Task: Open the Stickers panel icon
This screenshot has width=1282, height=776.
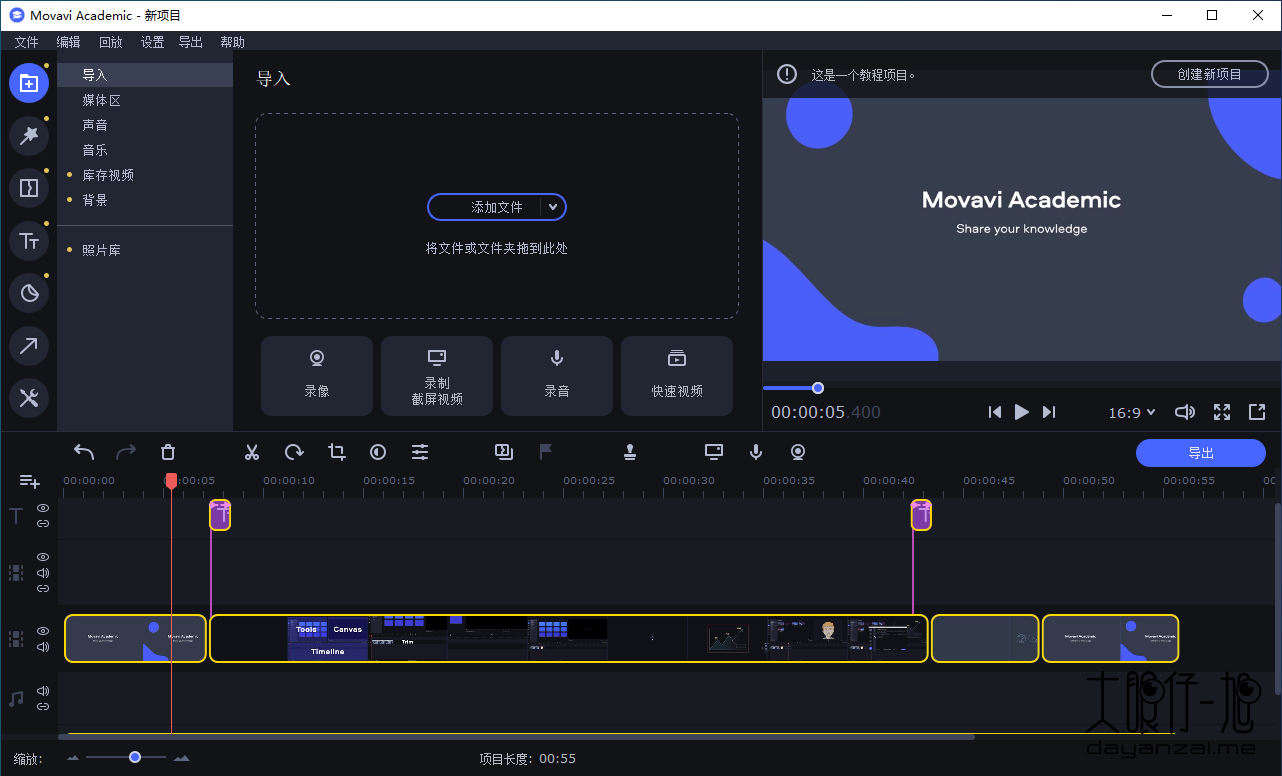Action: tap(29, 293)
